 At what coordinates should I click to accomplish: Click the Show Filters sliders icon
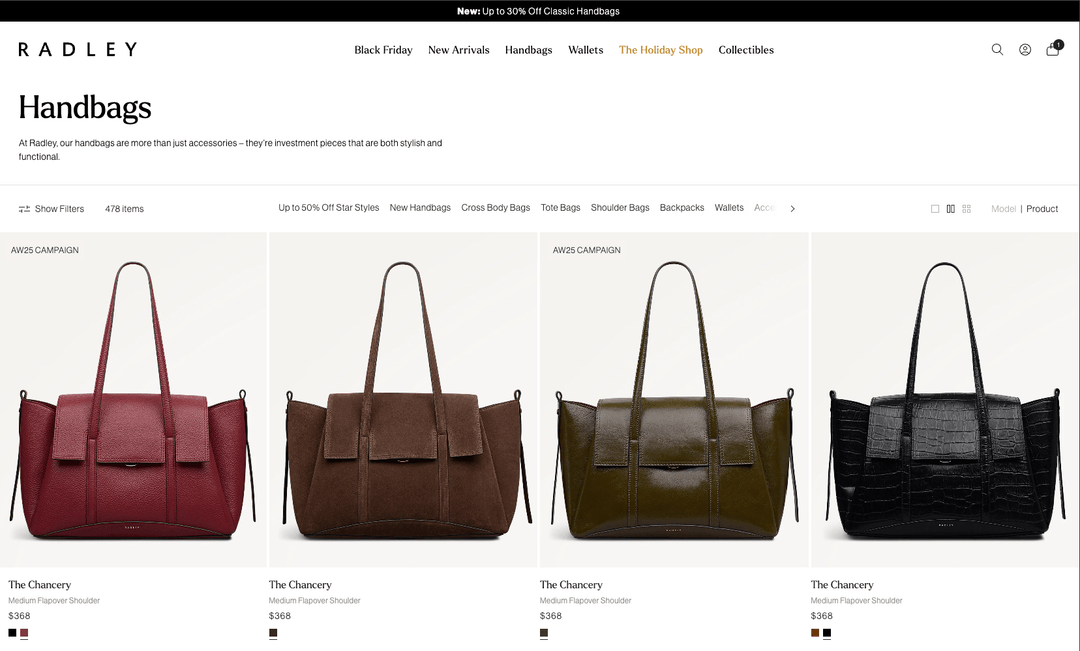24,209
